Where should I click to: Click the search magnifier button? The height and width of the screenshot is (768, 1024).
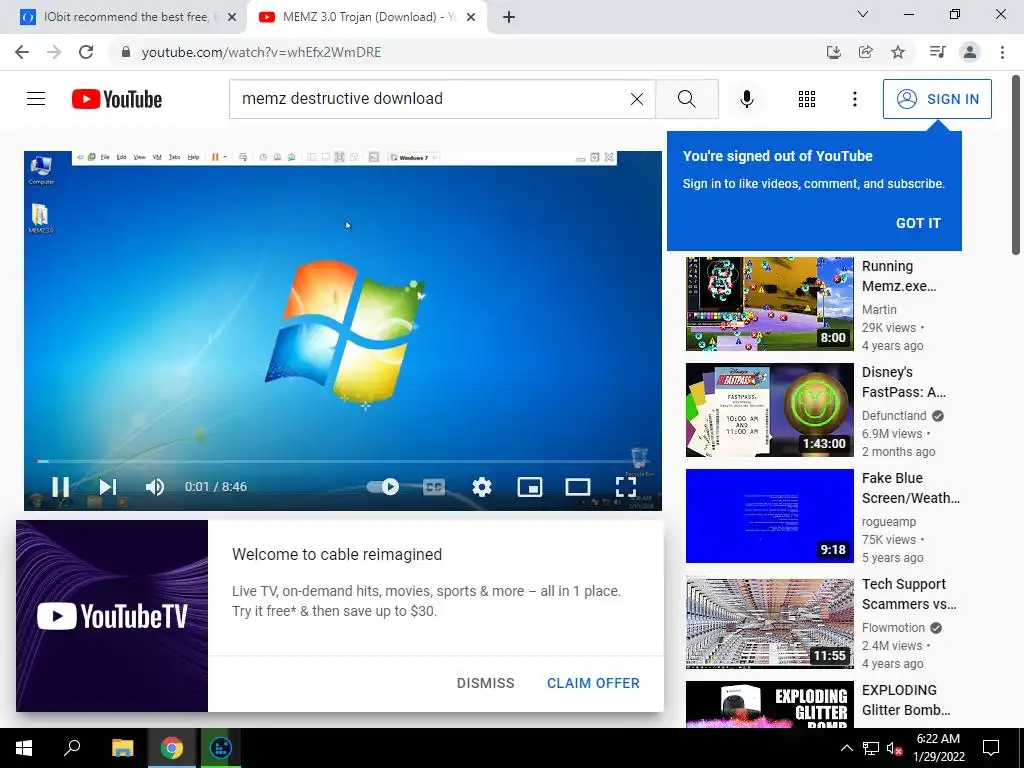686,99
